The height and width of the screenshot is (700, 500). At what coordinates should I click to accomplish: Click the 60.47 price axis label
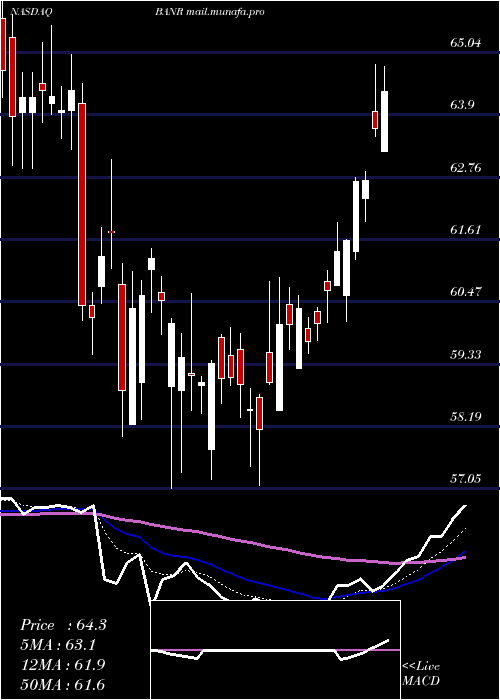point(466,292)
